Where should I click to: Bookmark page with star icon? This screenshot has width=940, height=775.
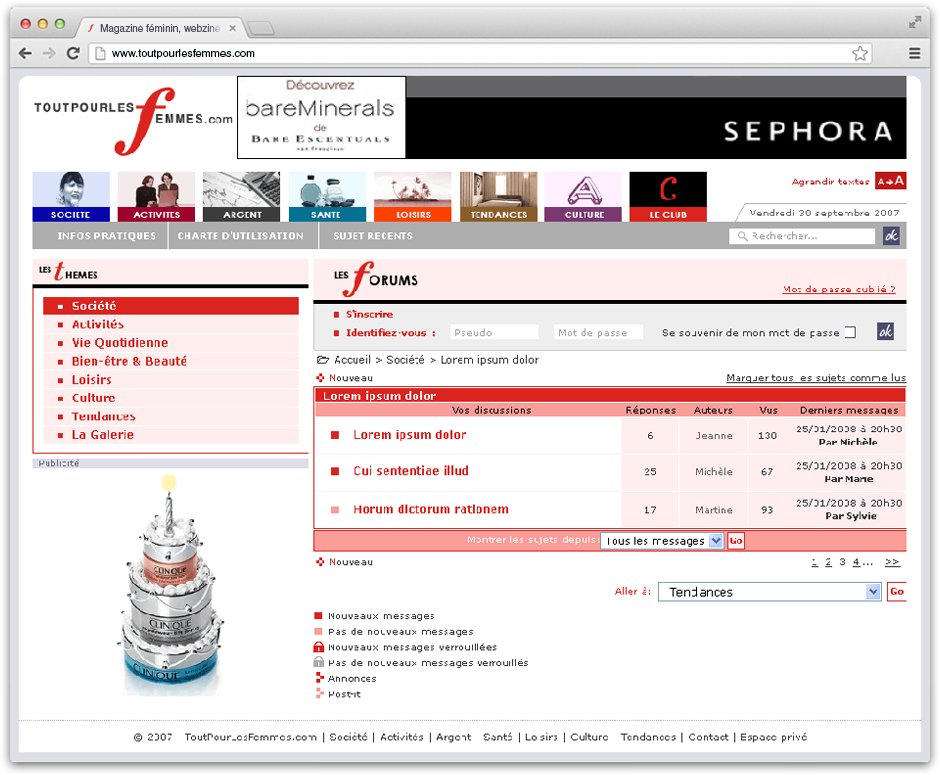[859, 53]
